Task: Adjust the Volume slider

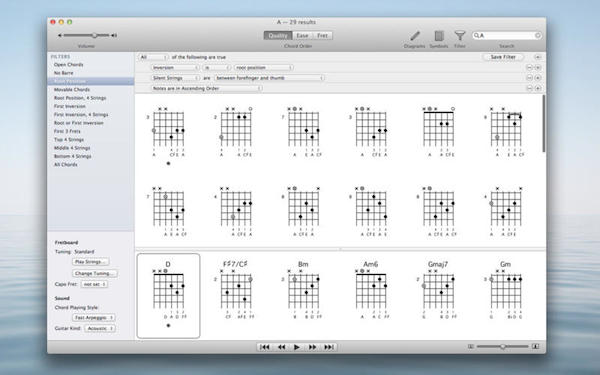Action: tap(86, 35)
